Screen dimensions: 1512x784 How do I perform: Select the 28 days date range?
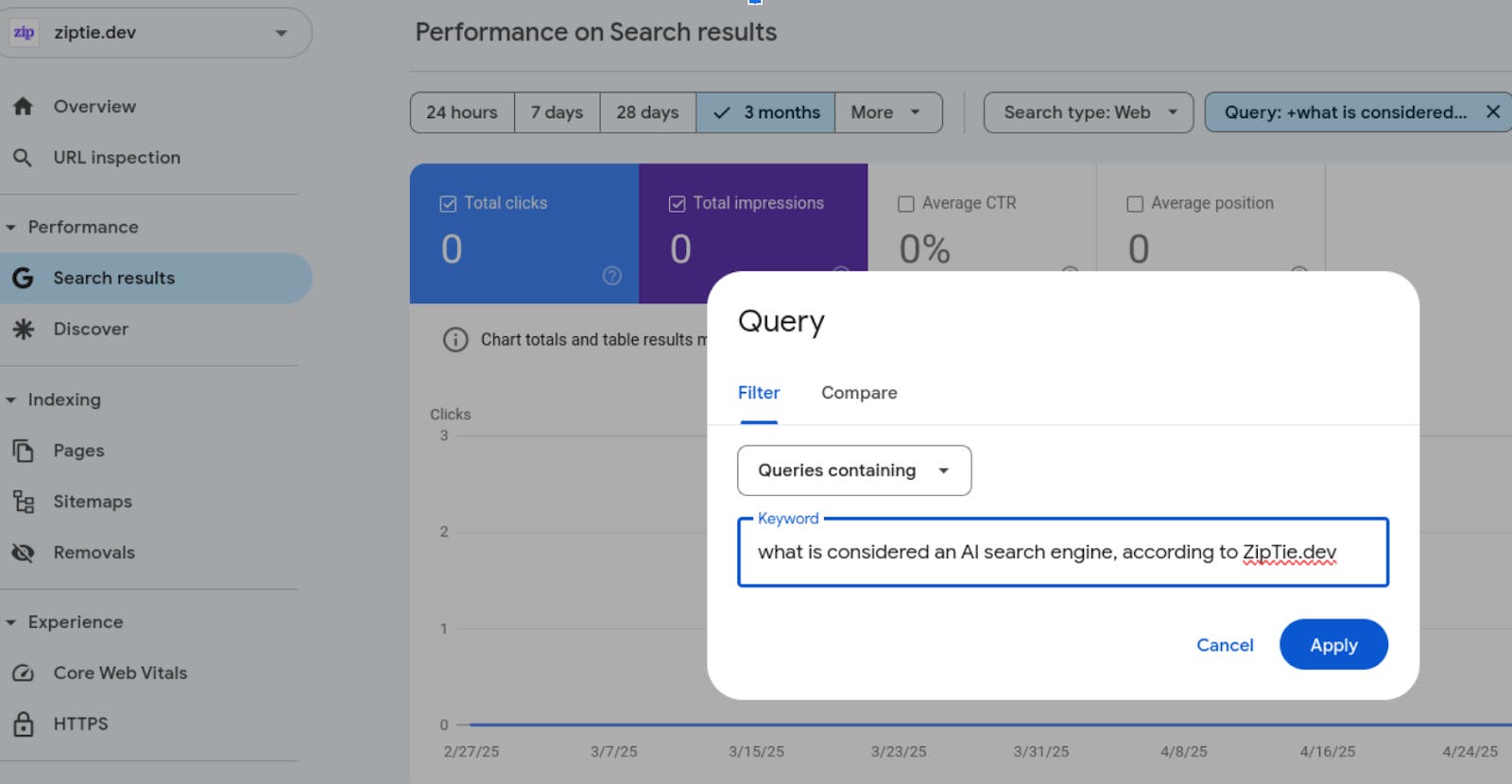pos(648,112)
